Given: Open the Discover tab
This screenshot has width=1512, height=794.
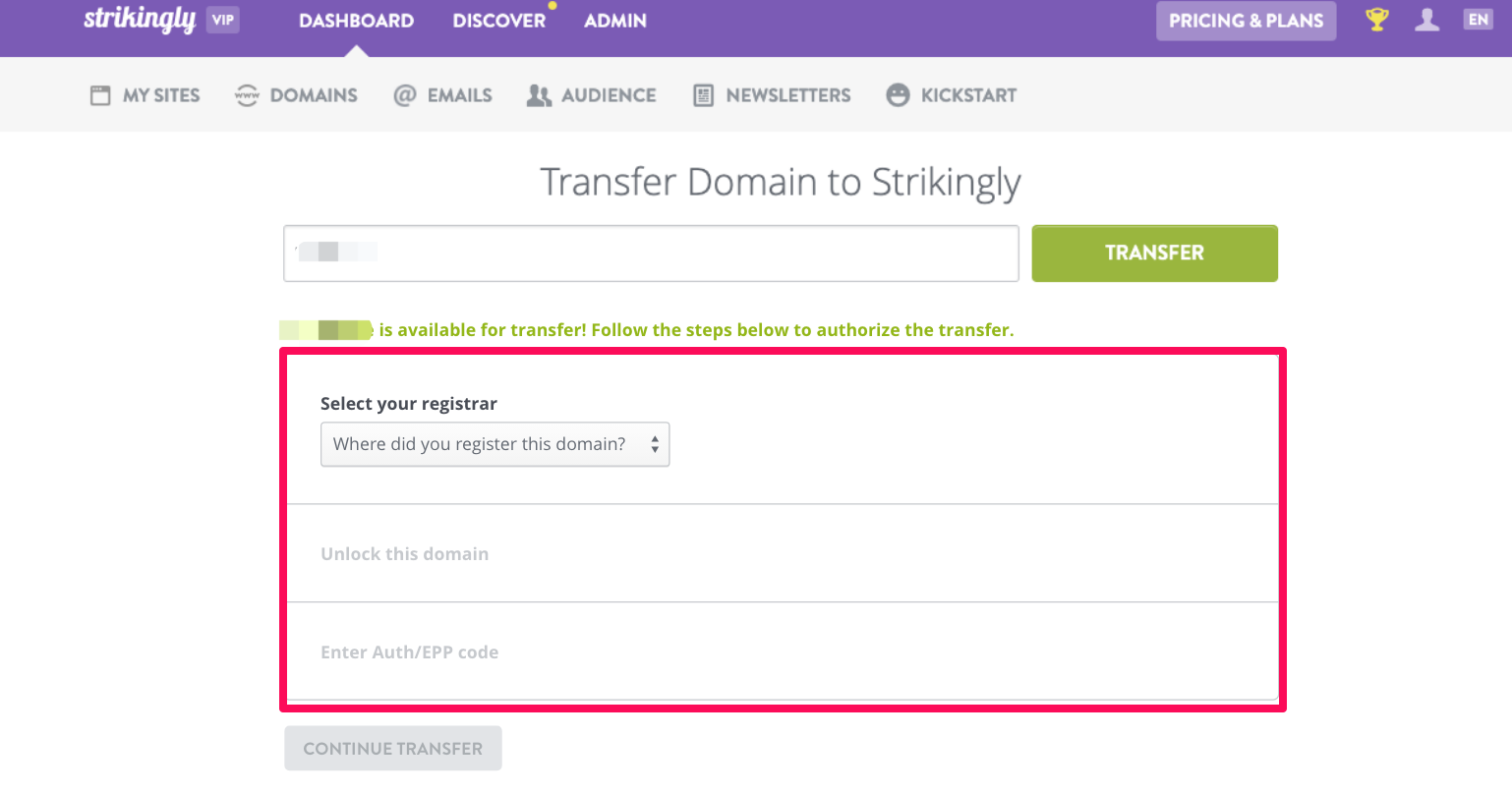Looking at the screenshot, I should pyautogui.click(x=498, y=21).
